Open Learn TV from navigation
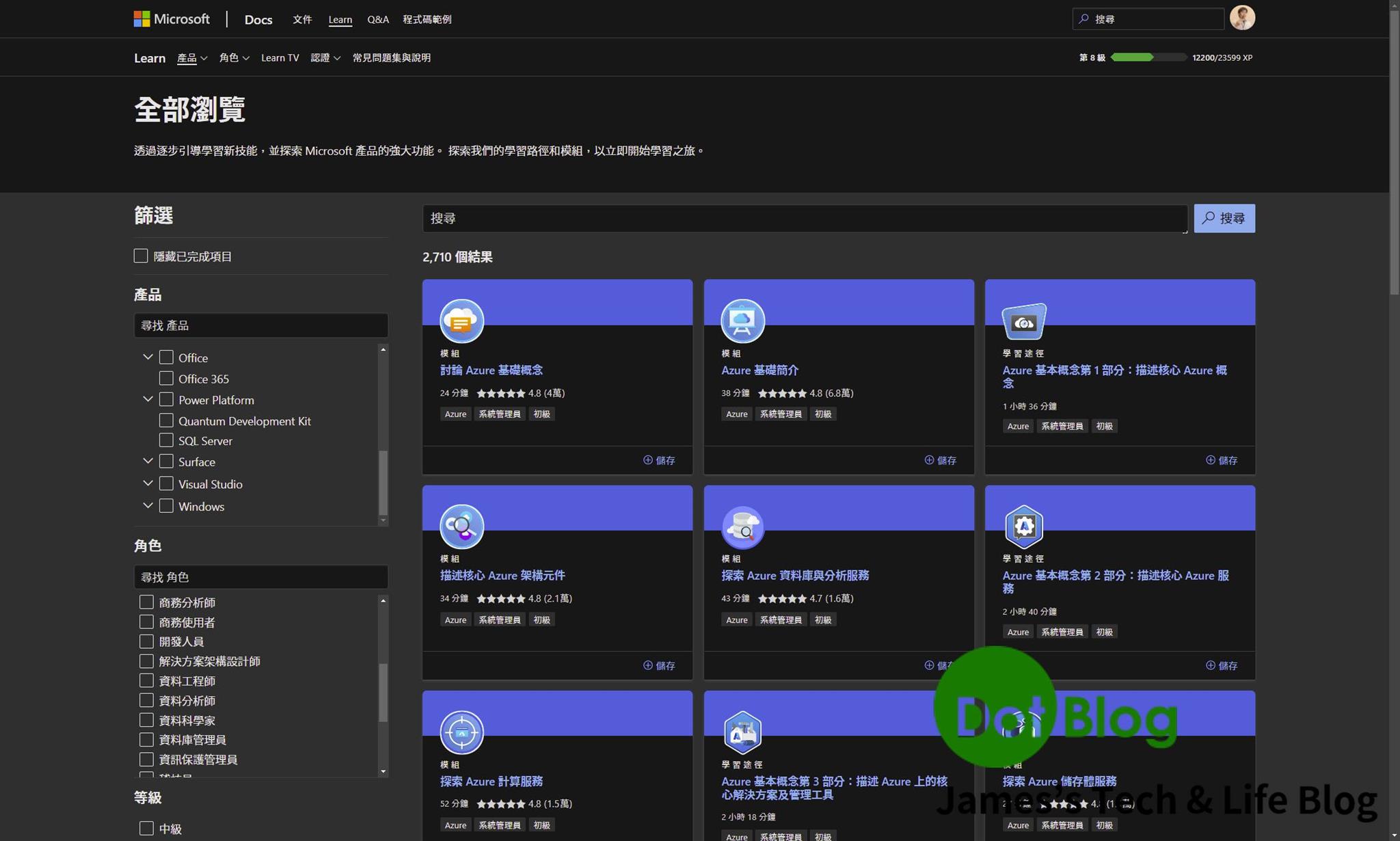 (280, 58)
